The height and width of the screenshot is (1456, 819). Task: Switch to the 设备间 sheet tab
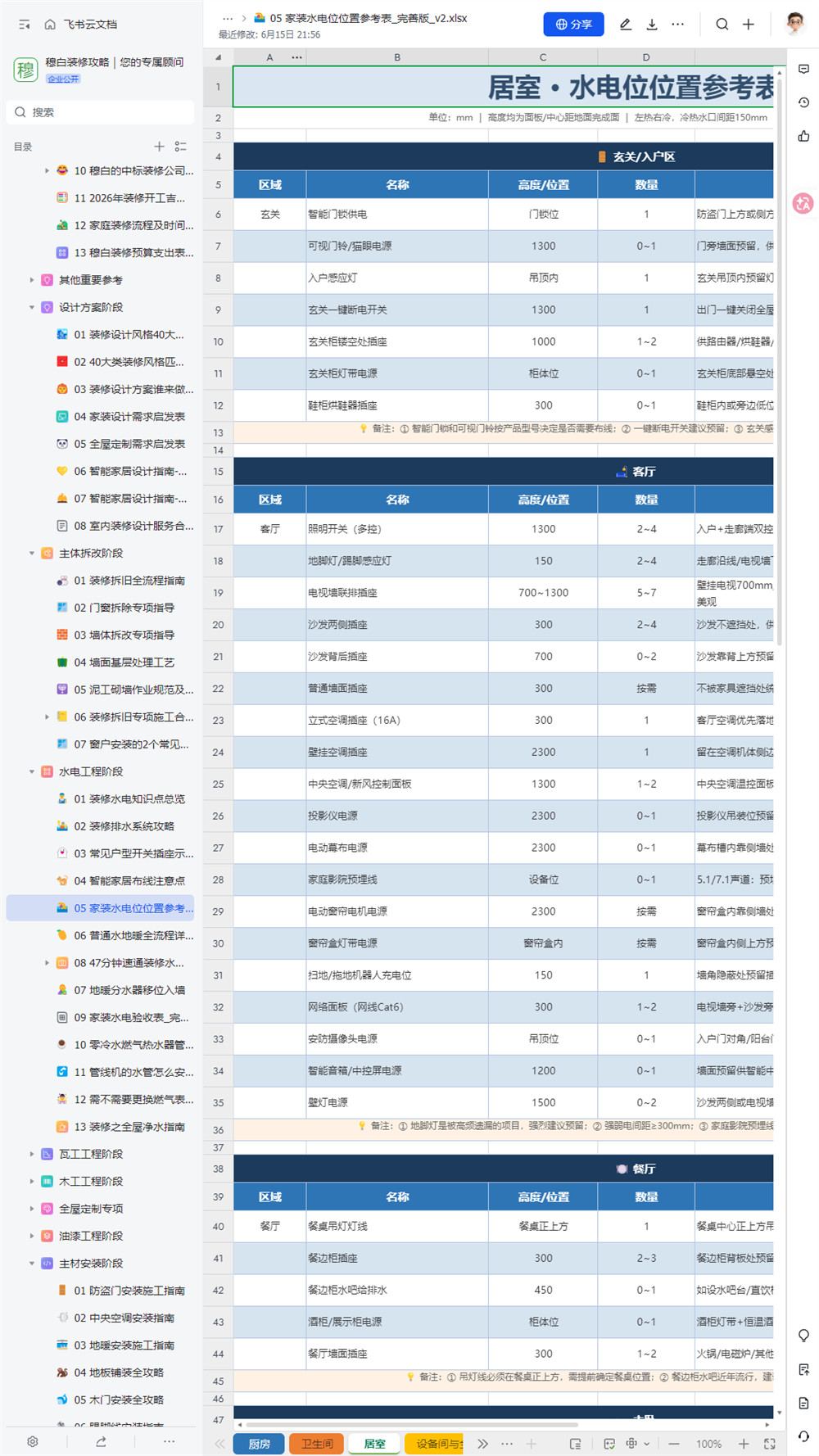click(x=435, y=1444)
